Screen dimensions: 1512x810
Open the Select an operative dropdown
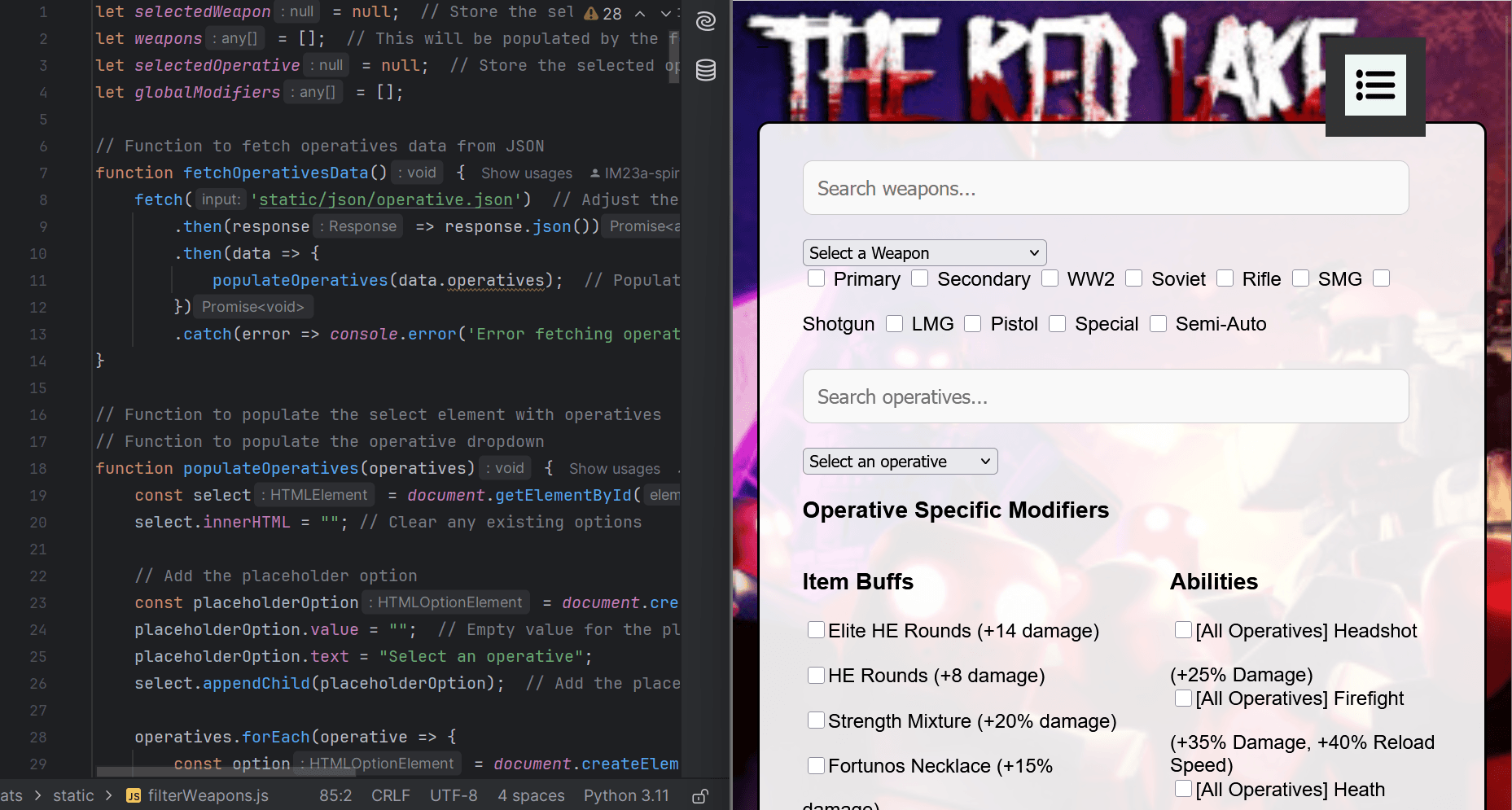pos(900,462)
